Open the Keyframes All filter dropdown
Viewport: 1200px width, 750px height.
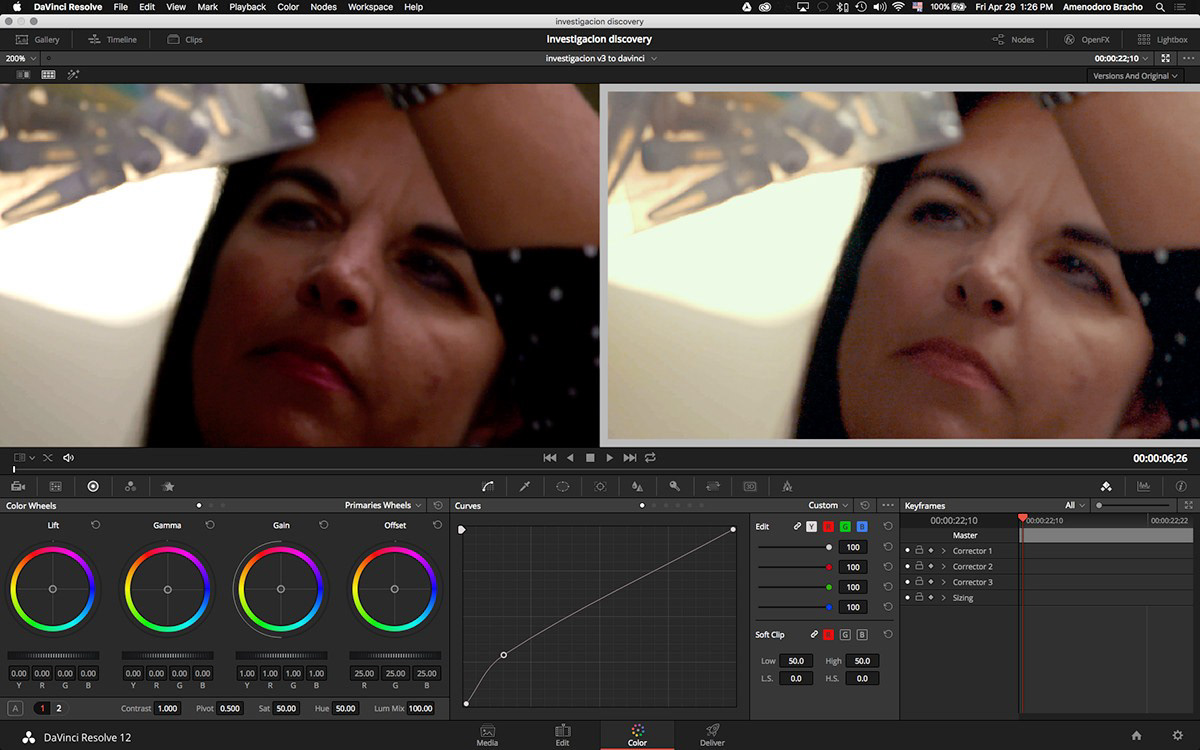point(1074,505)
